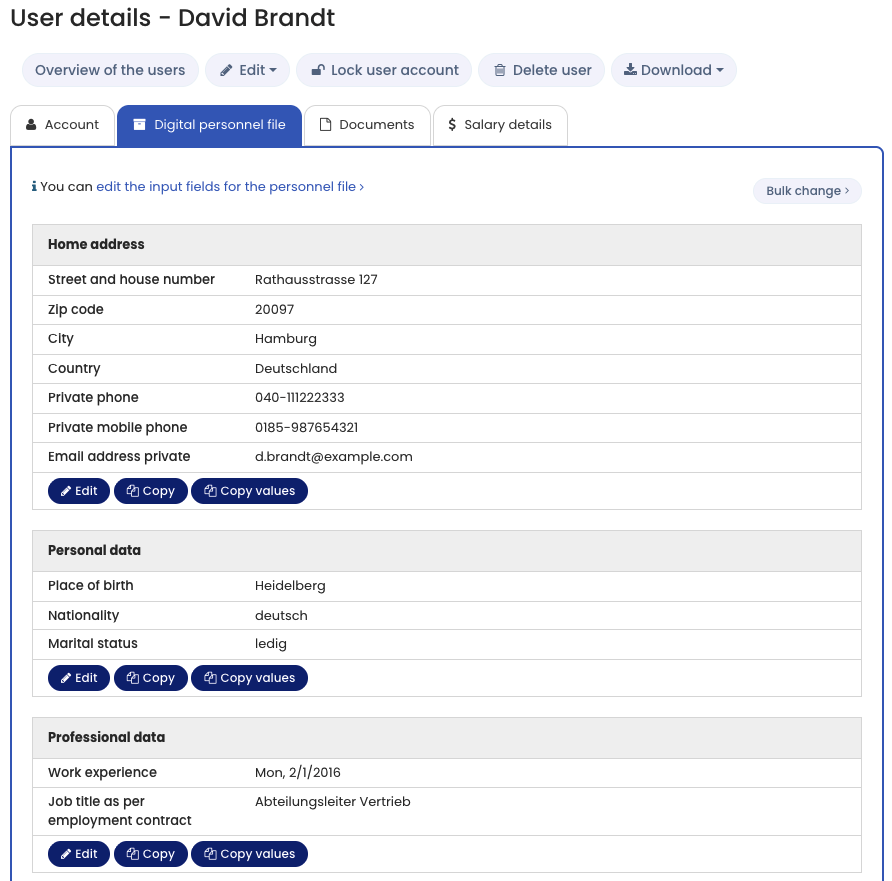
Task: Click the Bulk change button
Action: (806, 191)
